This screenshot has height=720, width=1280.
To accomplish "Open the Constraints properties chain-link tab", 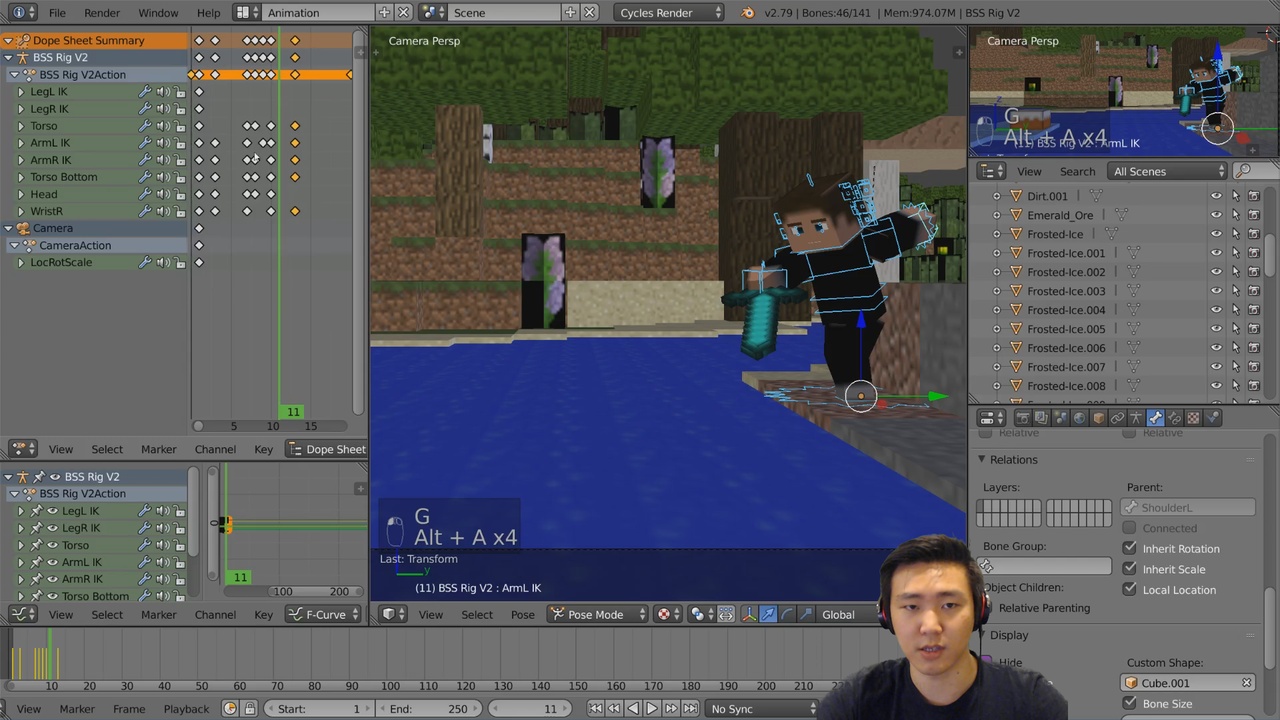I will tap(1117, 418).
